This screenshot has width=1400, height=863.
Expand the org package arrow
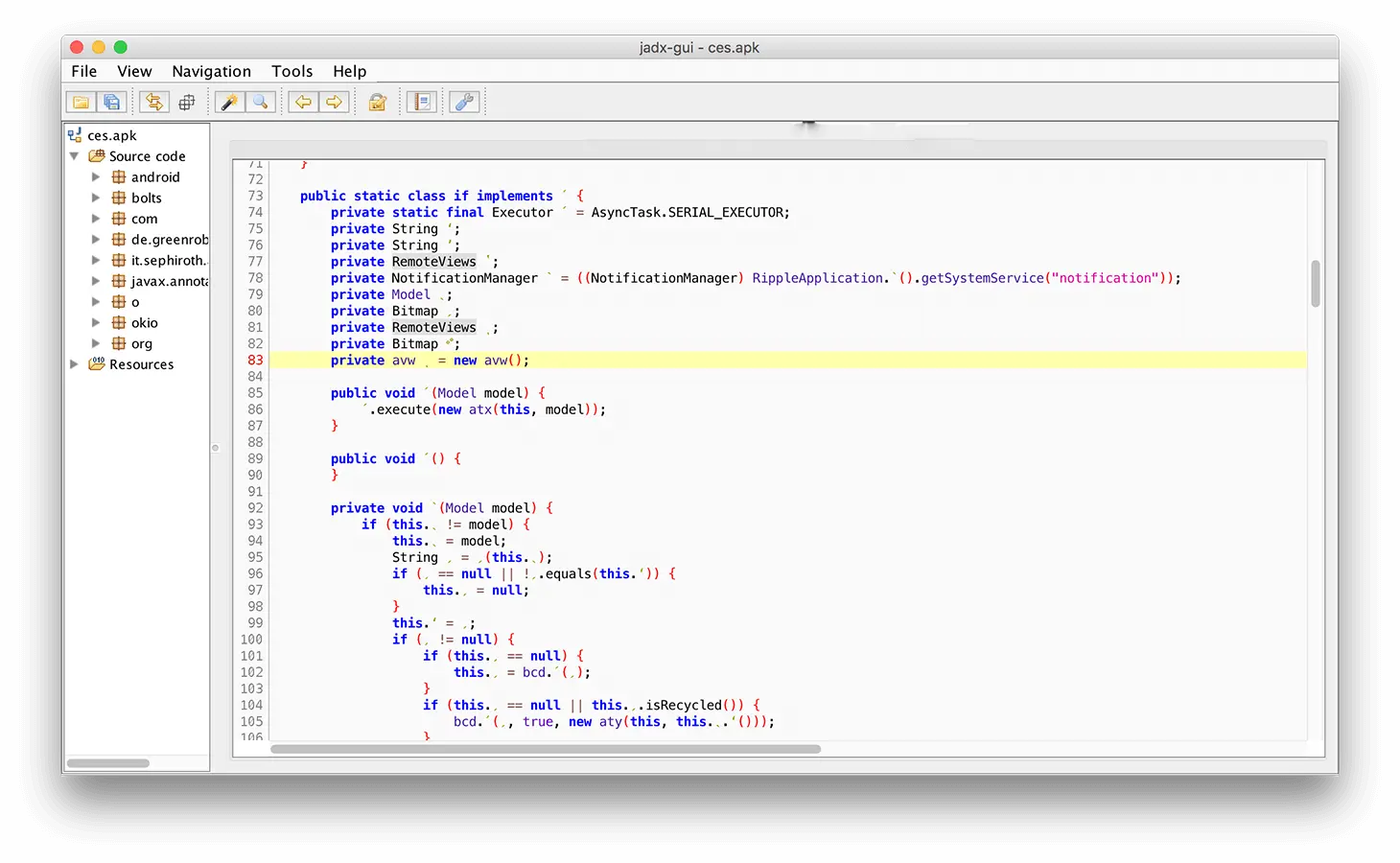point(95,343)
